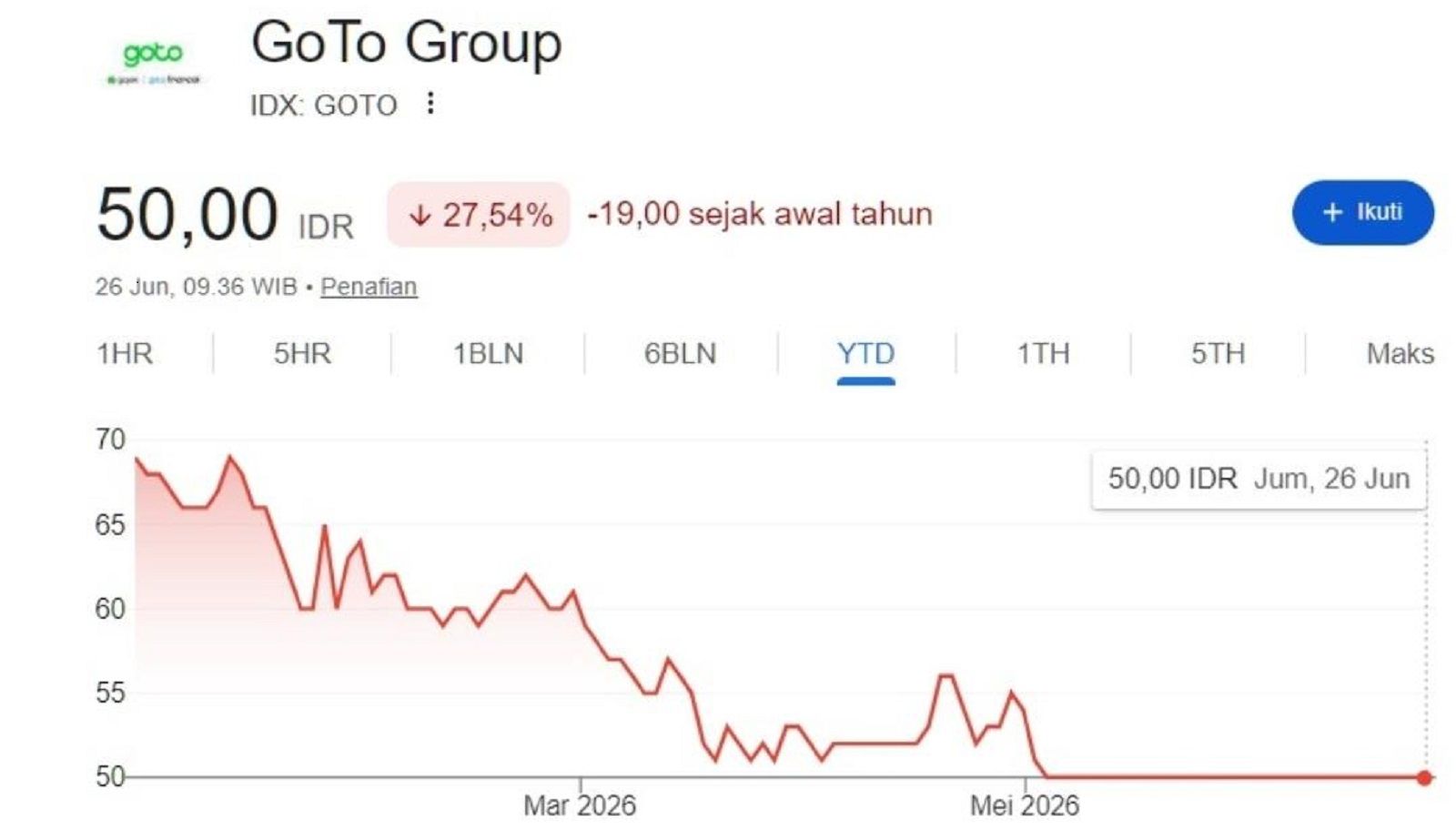Select the 5HR chart range
1456x840 pixels.
[302, 353]
